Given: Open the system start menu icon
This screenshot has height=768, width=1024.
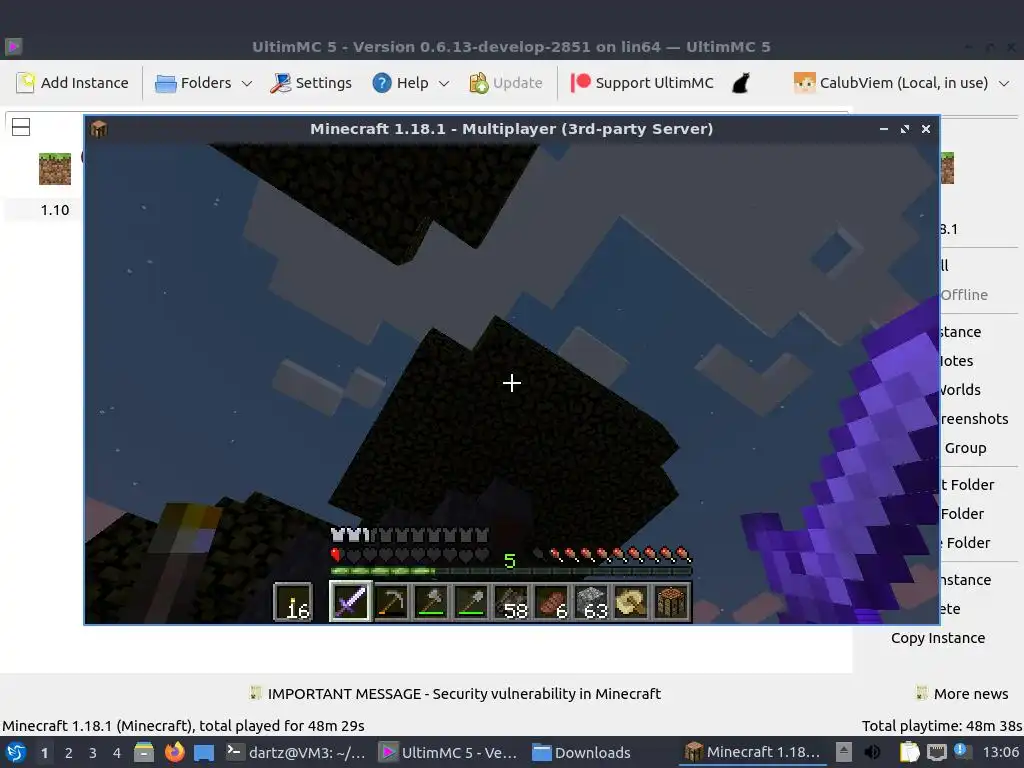Looking at the screenshot, I should (16, 752).
